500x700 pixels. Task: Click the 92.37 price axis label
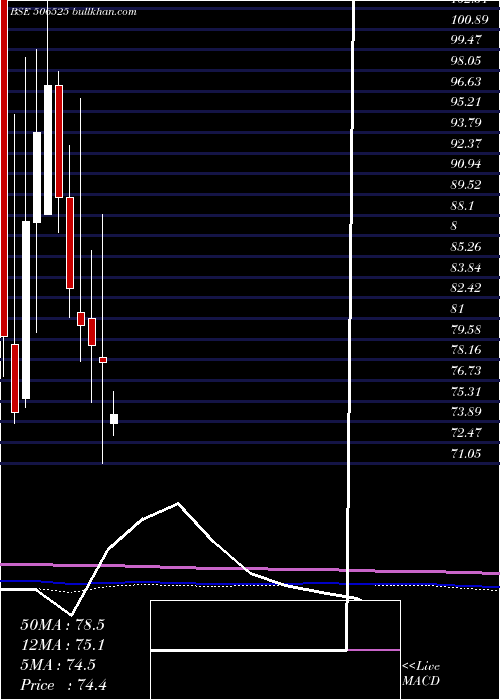pos(466,143)
